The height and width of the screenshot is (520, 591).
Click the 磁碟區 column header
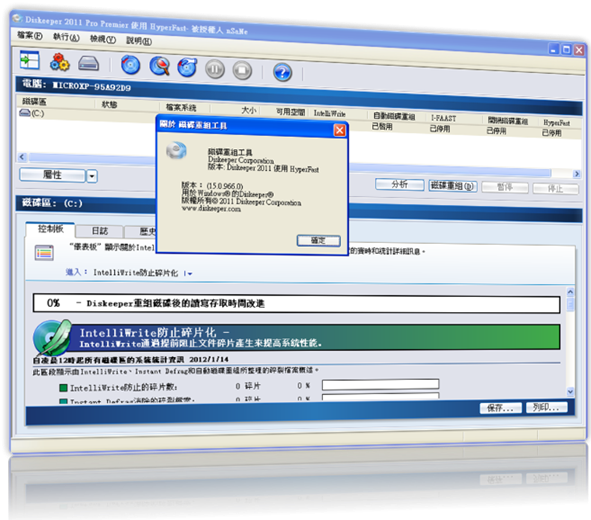point(34,101)
